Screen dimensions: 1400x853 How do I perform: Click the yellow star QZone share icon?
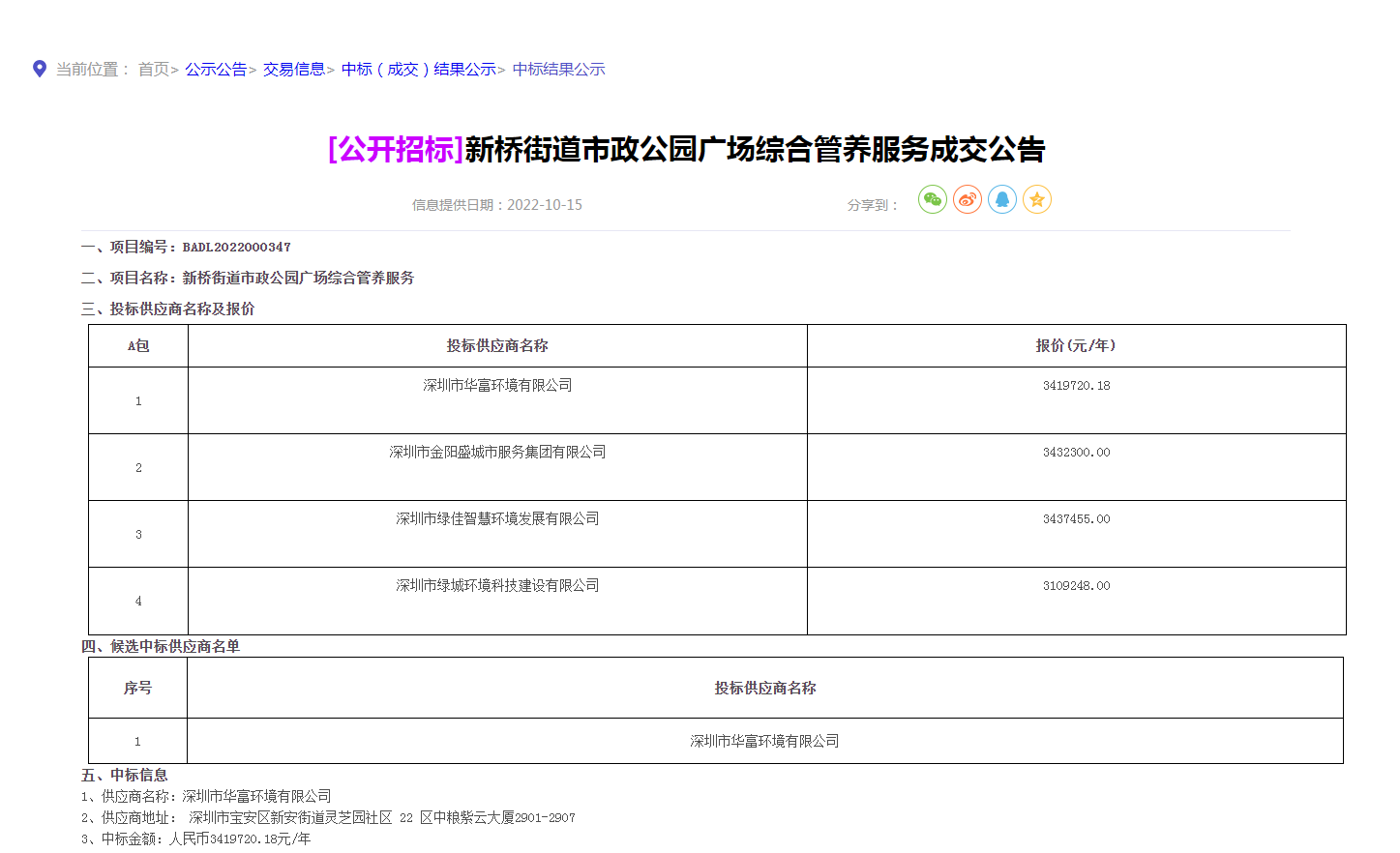1036,200
